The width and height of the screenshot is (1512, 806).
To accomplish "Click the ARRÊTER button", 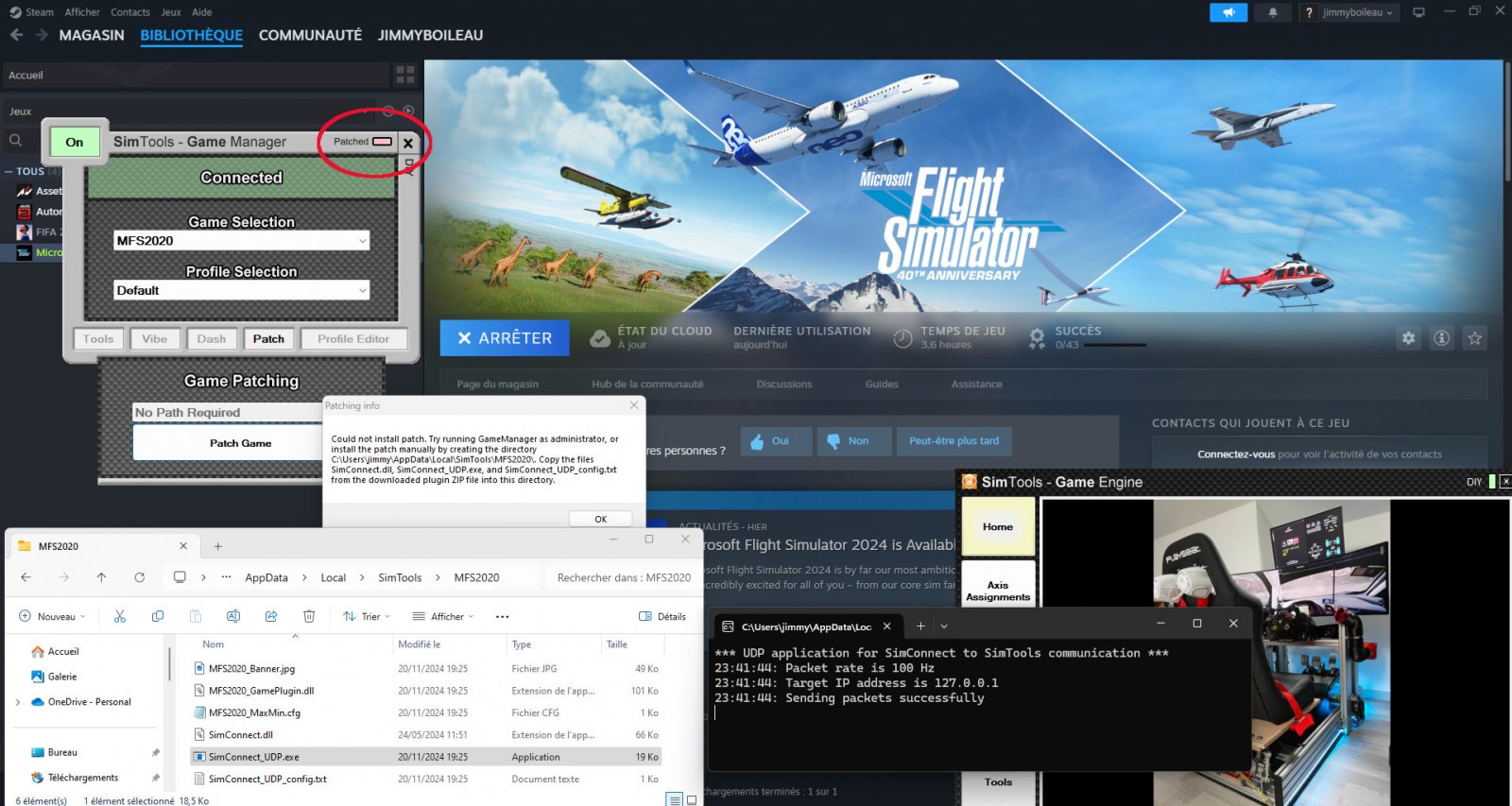I will 505,338.
